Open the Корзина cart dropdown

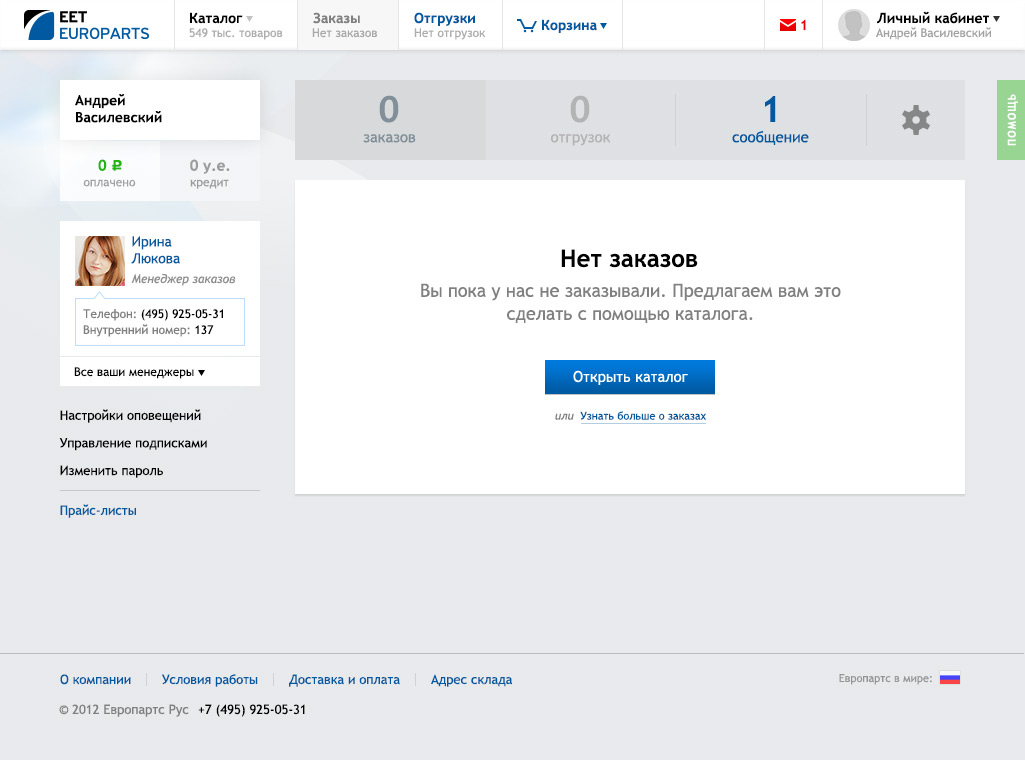tap(563, 25)
